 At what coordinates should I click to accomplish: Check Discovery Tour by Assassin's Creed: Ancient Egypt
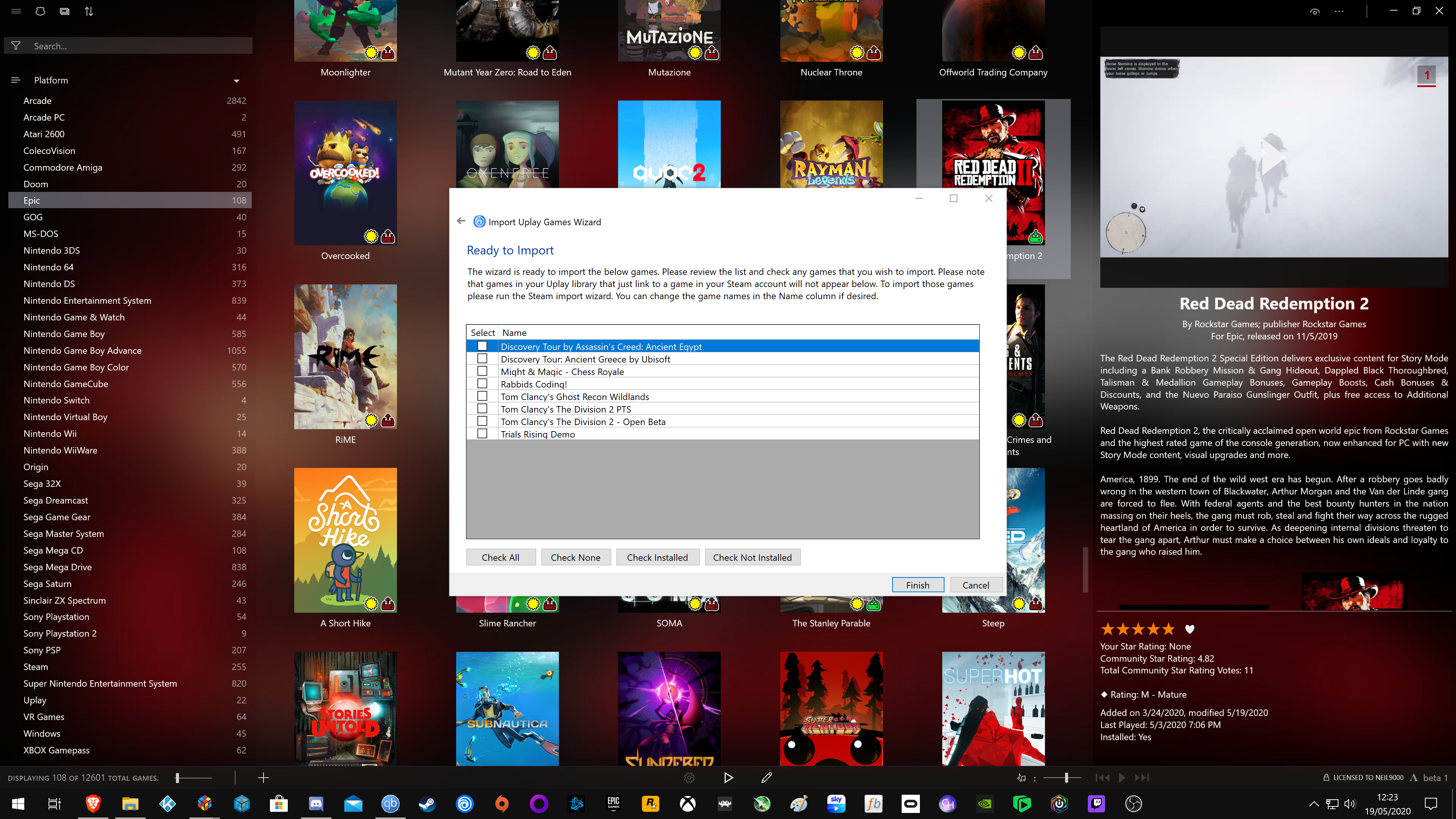point(482,346)
